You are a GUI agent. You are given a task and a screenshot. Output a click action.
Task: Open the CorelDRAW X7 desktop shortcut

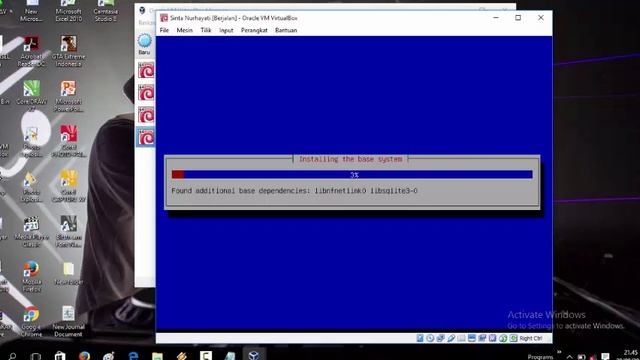[x=31, y=97]
